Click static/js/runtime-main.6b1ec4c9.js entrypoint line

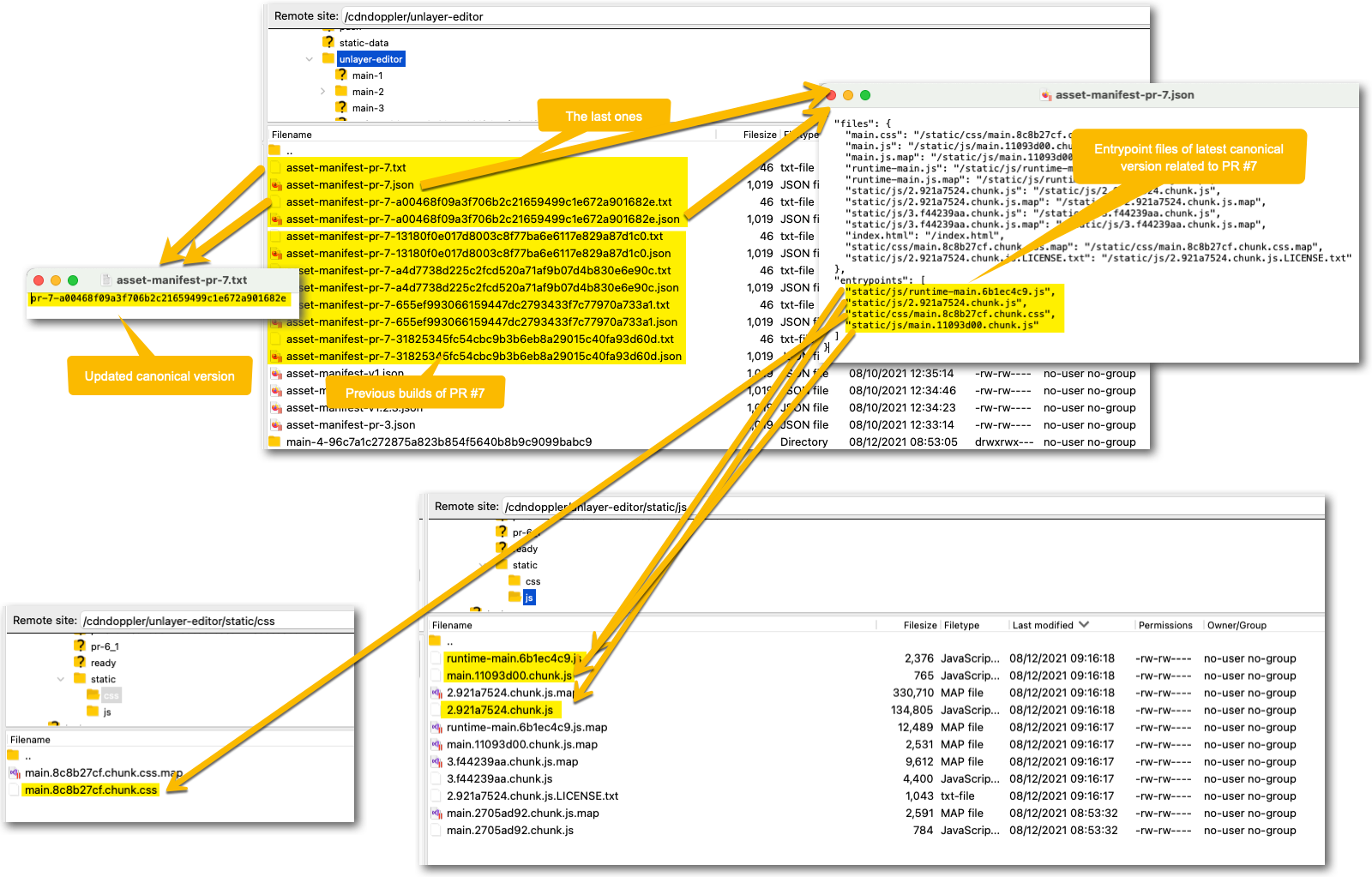(950, 291)
